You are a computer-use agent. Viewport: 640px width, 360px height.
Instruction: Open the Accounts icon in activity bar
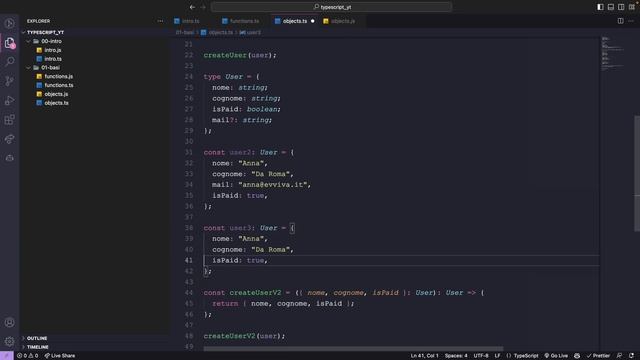tap(9, 322)
